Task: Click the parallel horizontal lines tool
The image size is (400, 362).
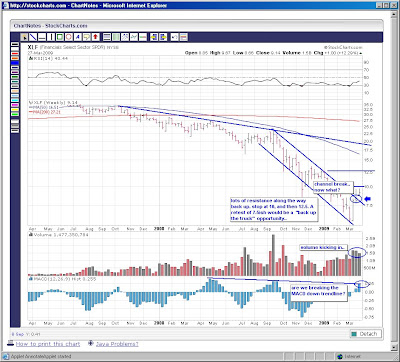Action: (x=107, y=37)
